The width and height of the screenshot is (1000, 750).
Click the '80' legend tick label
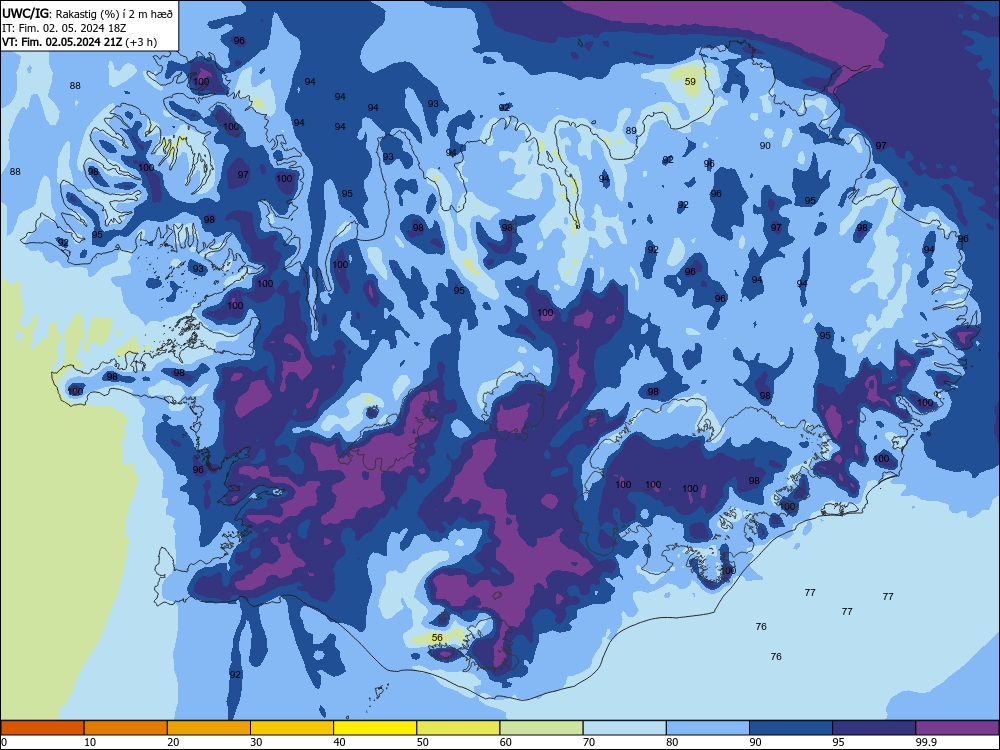click(x=672, y=742)
